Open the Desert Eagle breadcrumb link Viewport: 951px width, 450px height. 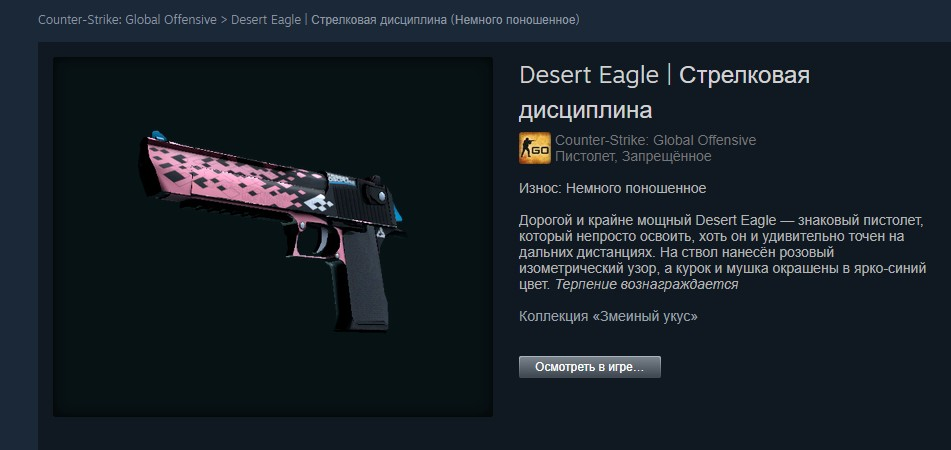coord(266,20)
